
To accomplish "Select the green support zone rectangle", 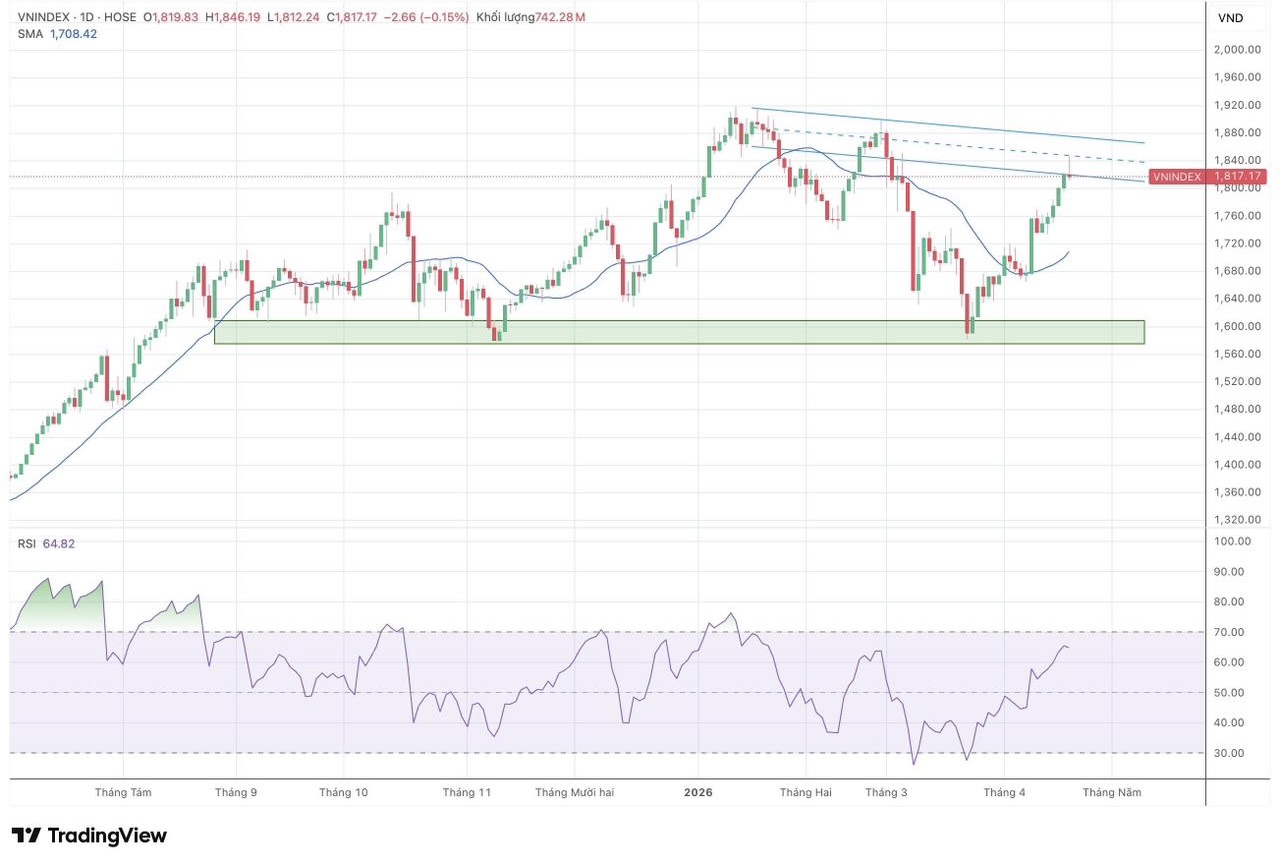I will click(x=678, y=332).
